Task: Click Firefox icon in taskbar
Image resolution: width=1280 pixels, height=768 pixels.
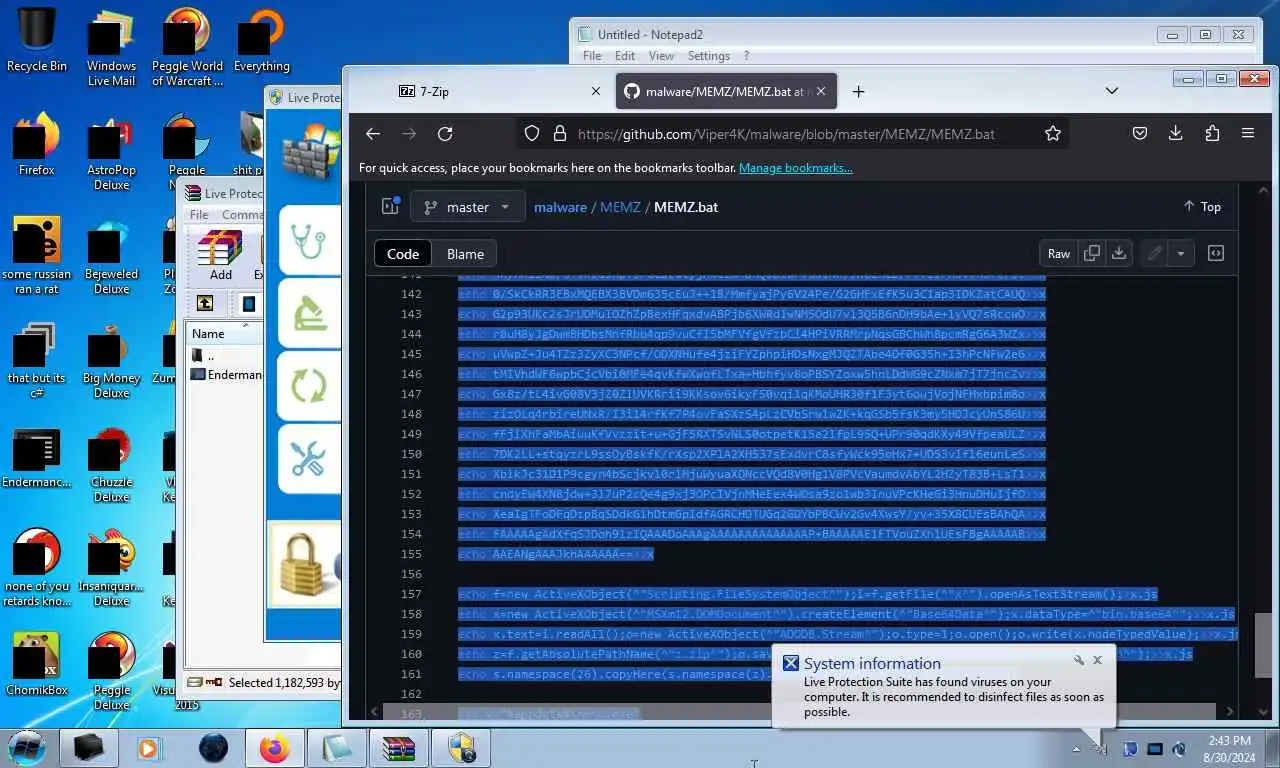Action: [x=273, y=748]
